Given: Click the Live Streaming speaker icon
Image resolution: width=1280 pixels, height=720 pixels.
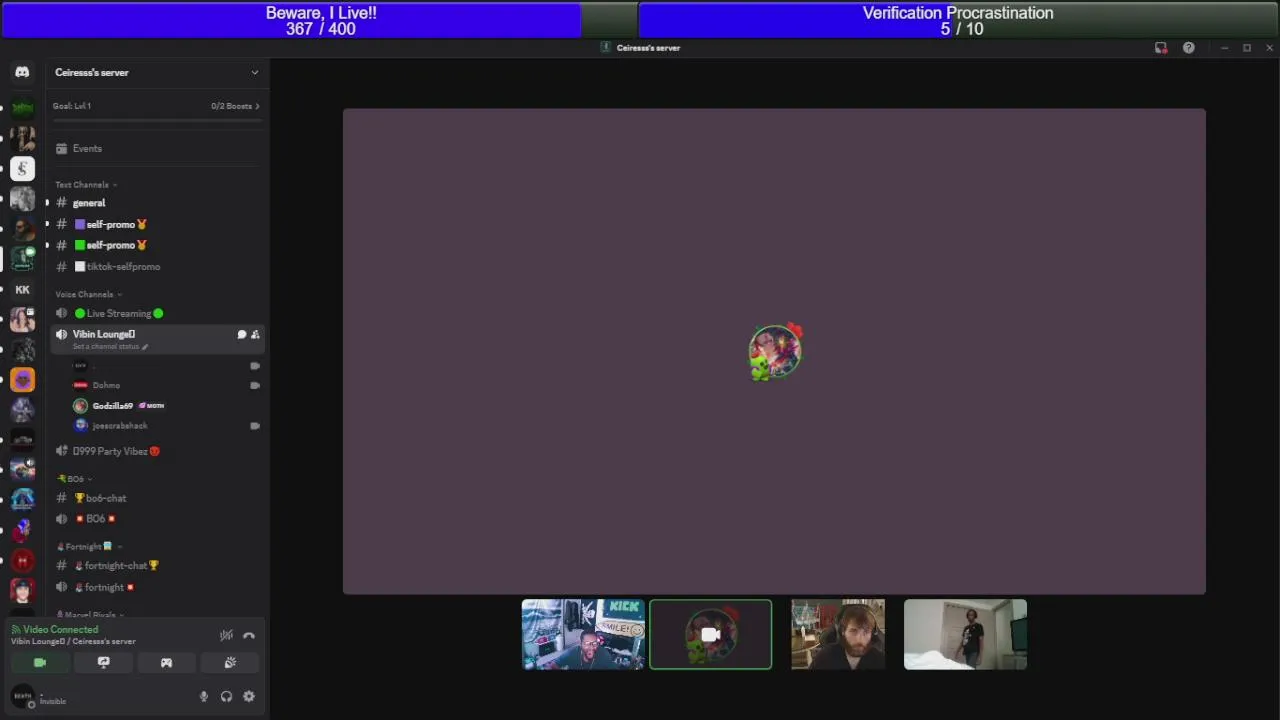Looking at the screenshot, I should click(x=61, y=314).
